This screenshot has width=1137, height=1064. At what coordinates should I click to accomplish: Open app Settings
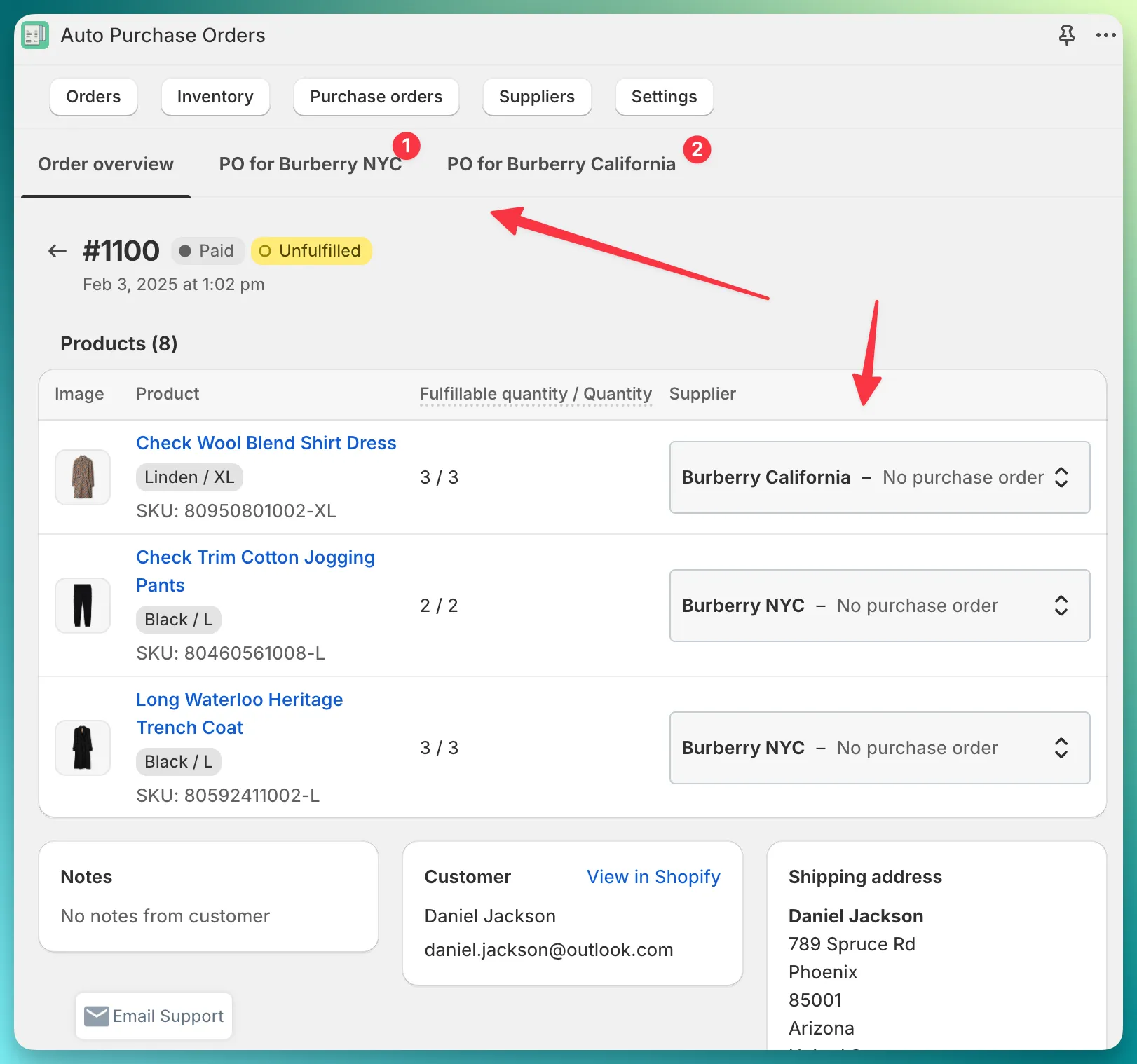pyautogui.click(x=665, y=97)
